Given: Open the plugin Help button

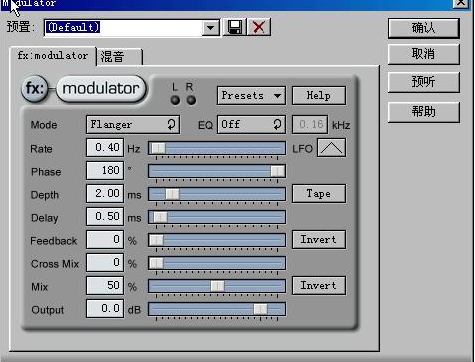Looking at the screenshot, I should click(319, 96).
